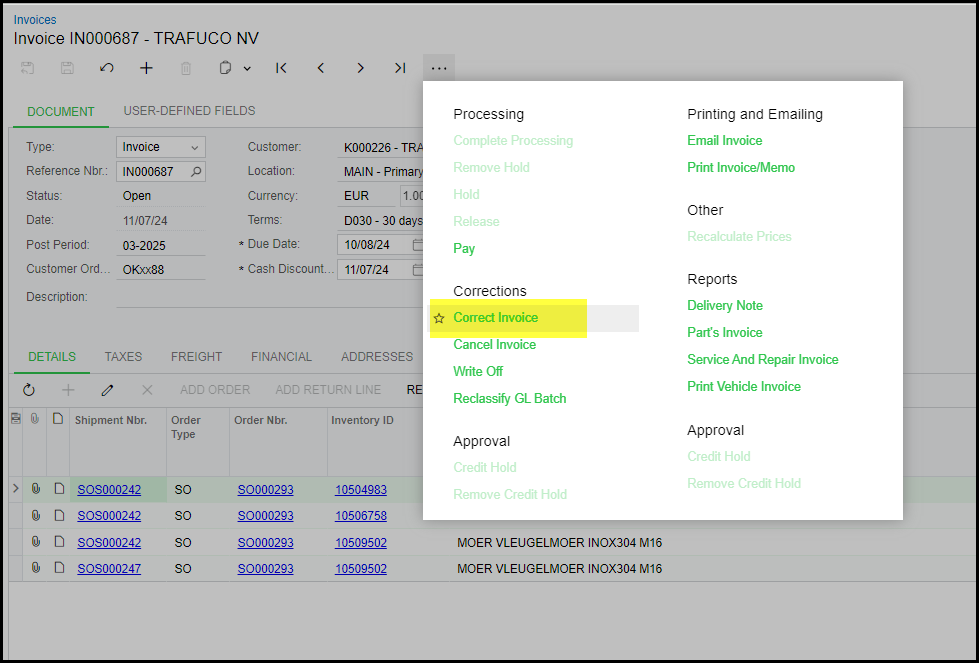Refresh the details grid

pyautogui.click(x=29, y=389)
